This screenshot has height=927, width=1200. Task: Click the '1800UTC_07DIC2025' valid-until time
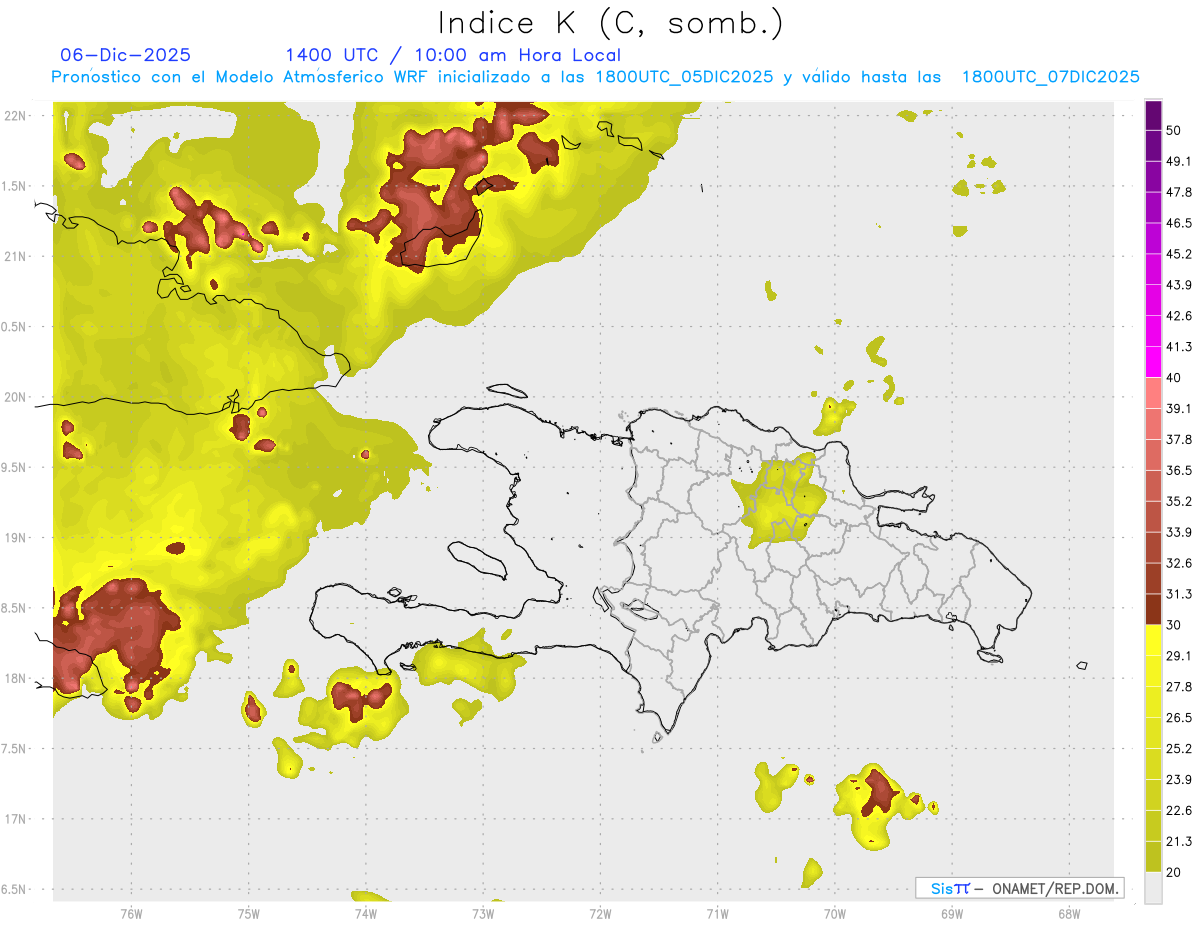(1050, 77)
